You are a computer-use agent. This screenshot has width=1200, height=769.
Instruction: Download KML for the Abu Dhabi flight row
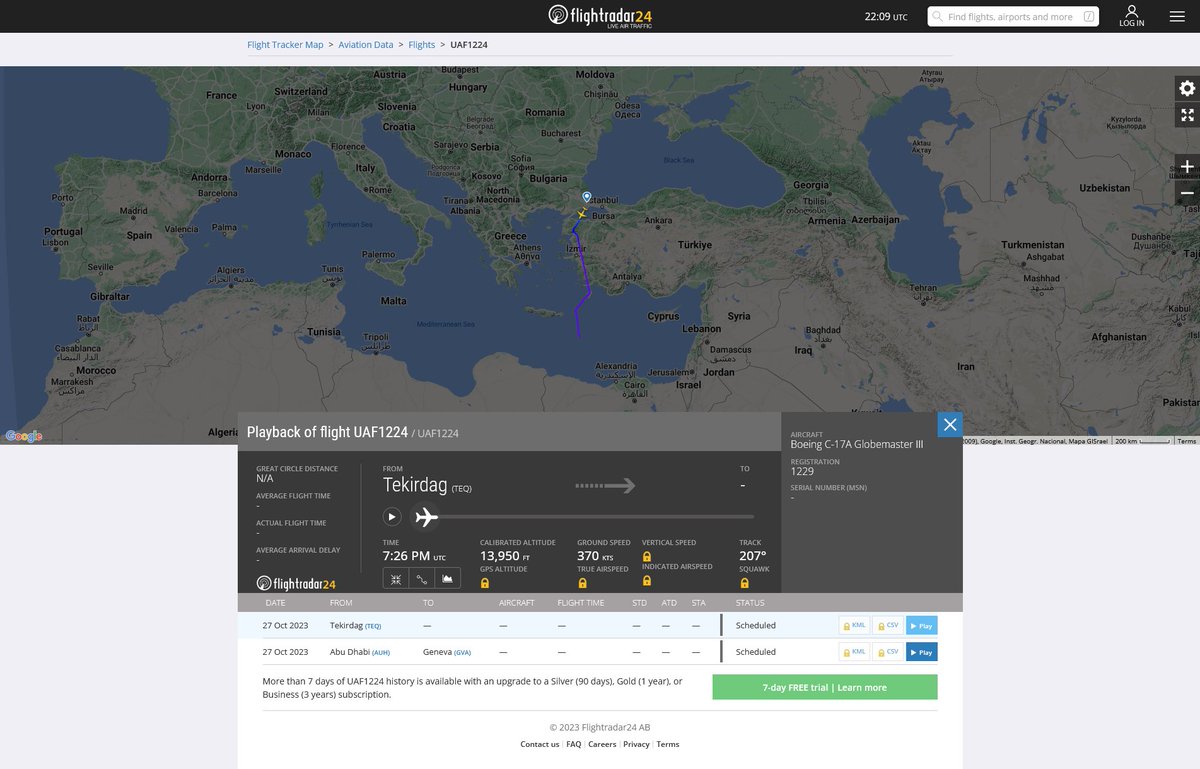[x=854, y=652]
